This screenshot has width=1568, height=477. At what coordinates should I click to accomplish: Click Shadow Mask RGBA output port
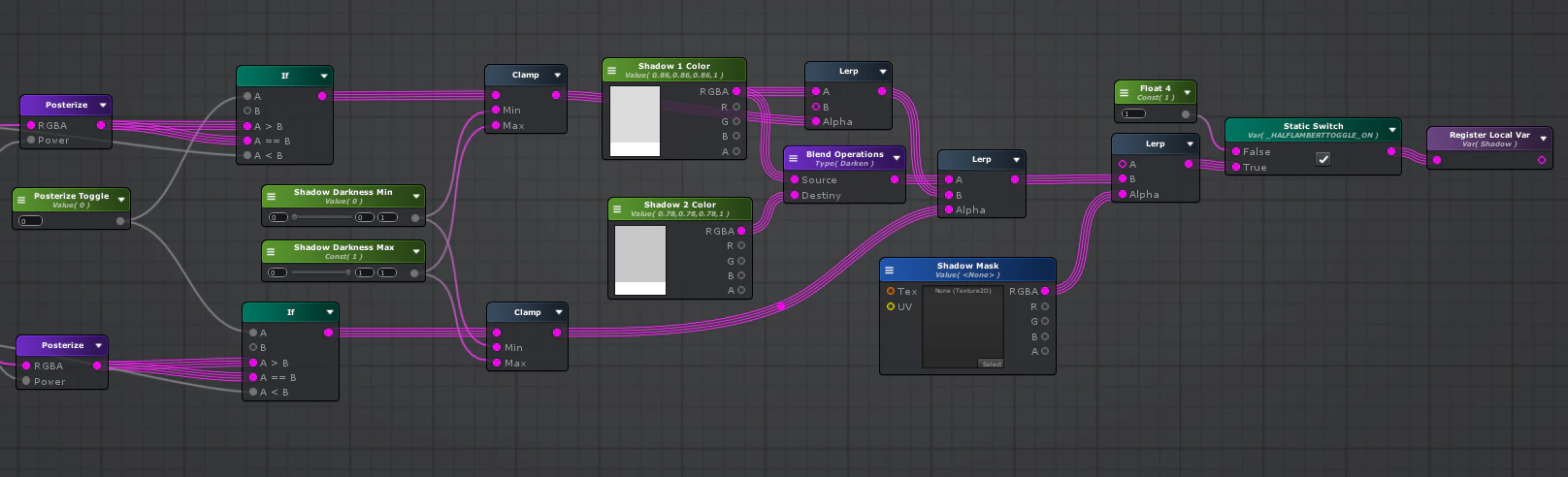(1045, 291)
